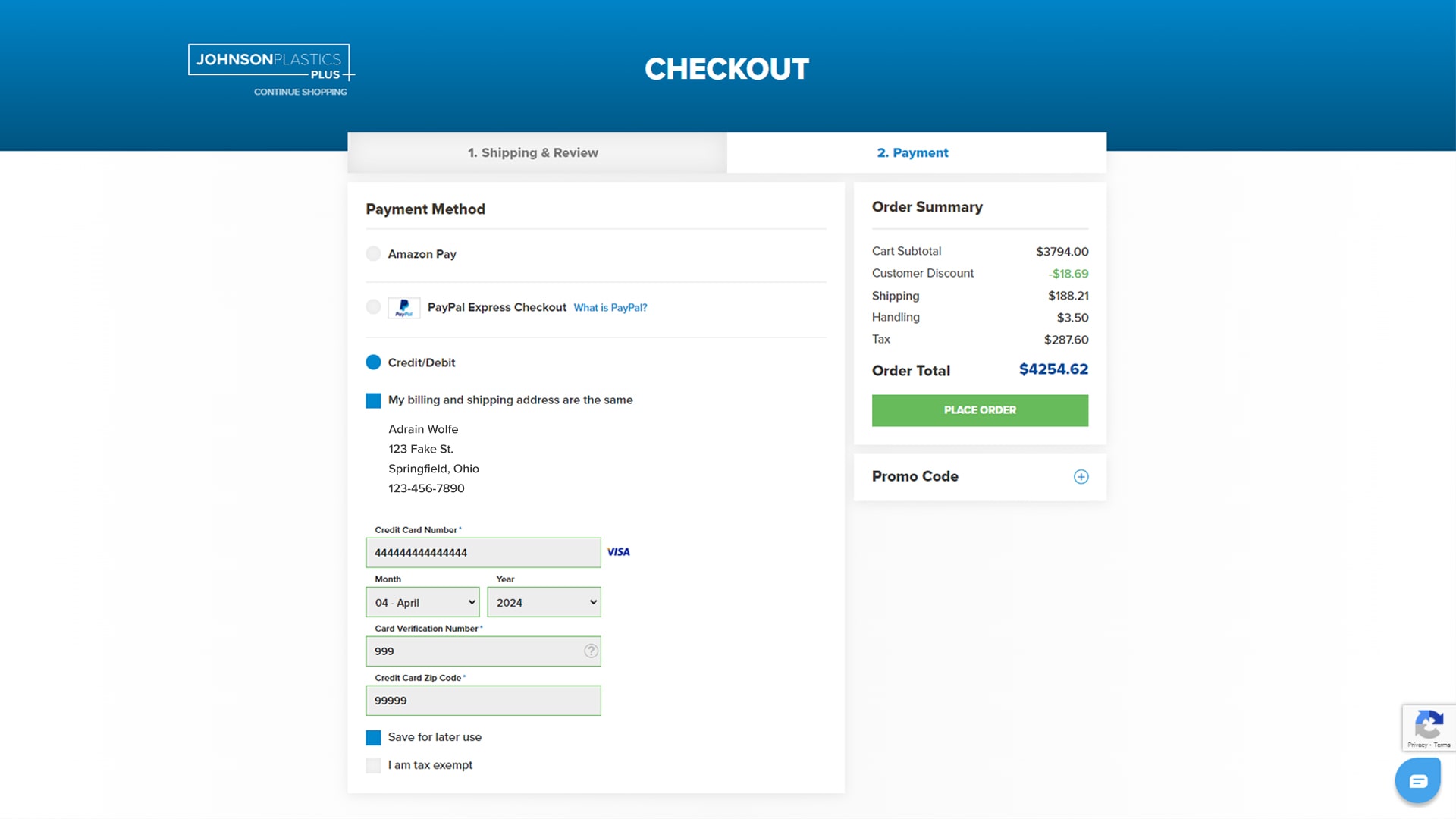Screen dimensions: 1456x819
Task: Click Continue Shopping
Action: tap(300, 92)
